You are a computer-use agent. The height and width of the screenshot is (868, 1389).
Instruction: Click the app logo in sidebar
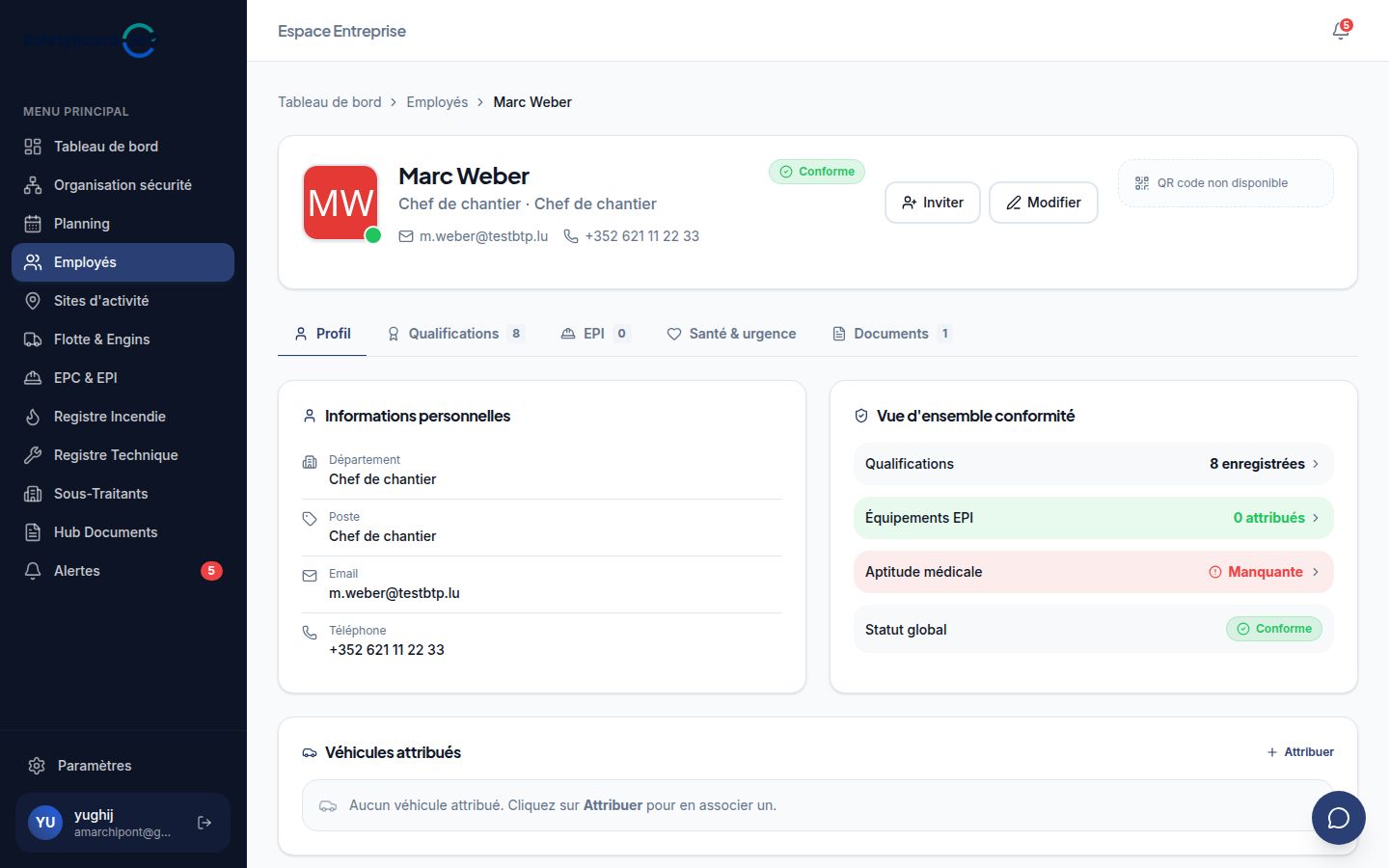(90, 41)
